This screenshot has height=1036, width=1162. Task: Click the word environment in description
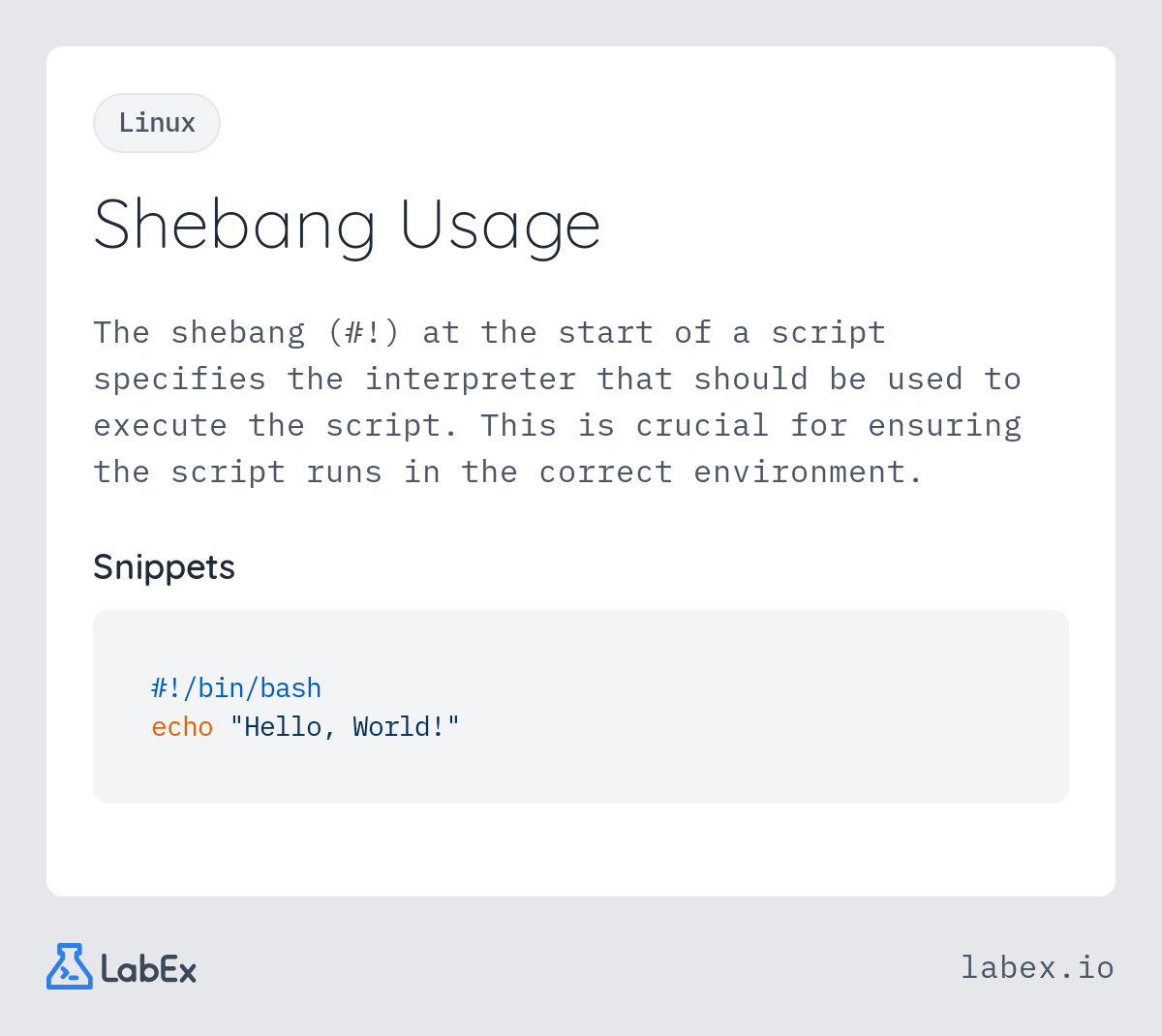(800, 472)
